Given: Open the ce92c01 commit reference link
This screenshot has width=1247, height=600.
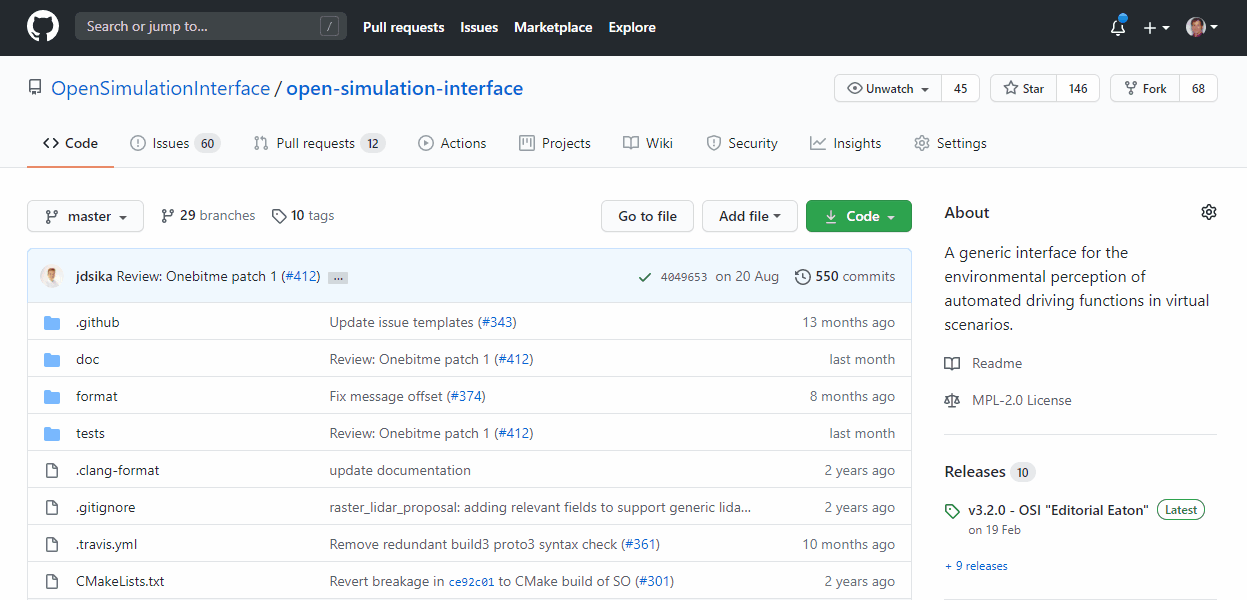Looking at the screenshot, I should point(472,582).
